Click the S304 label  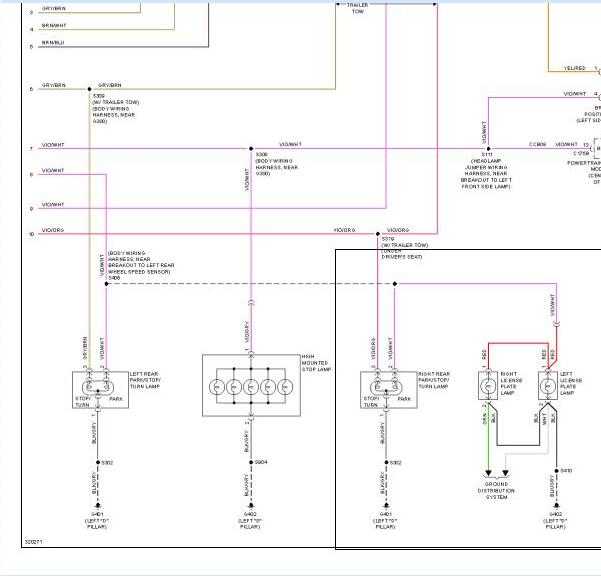[x=261, y=462]
